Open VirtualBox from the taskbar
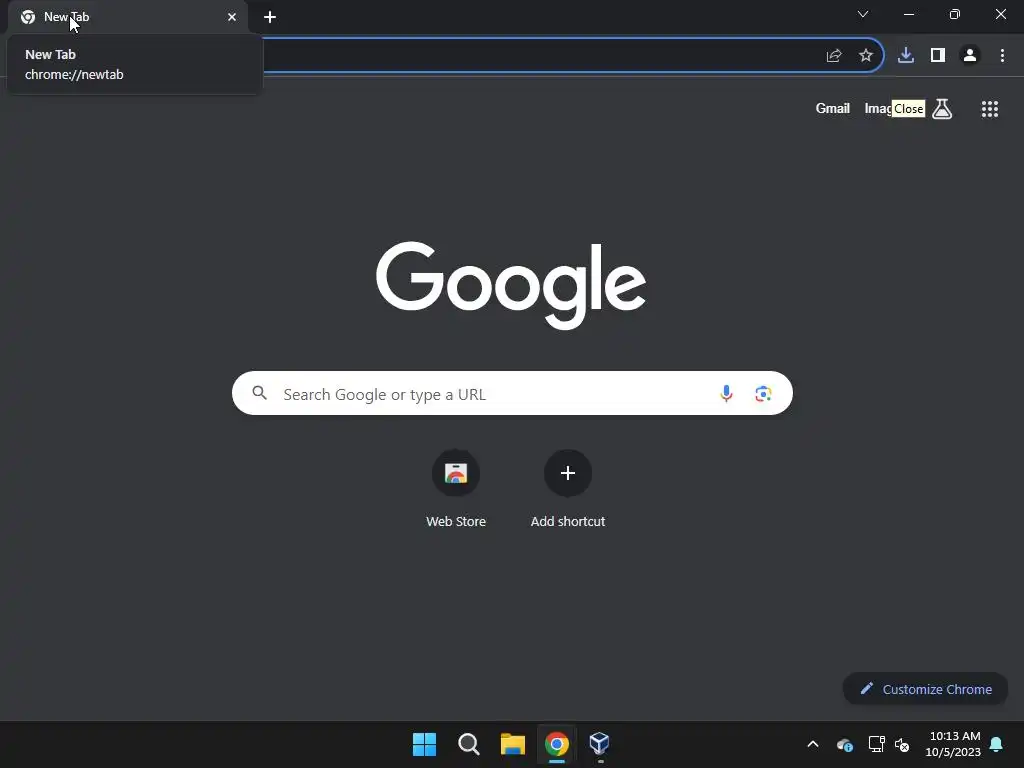This screenshot has width=1024, height=768. [x=600, y=743]
